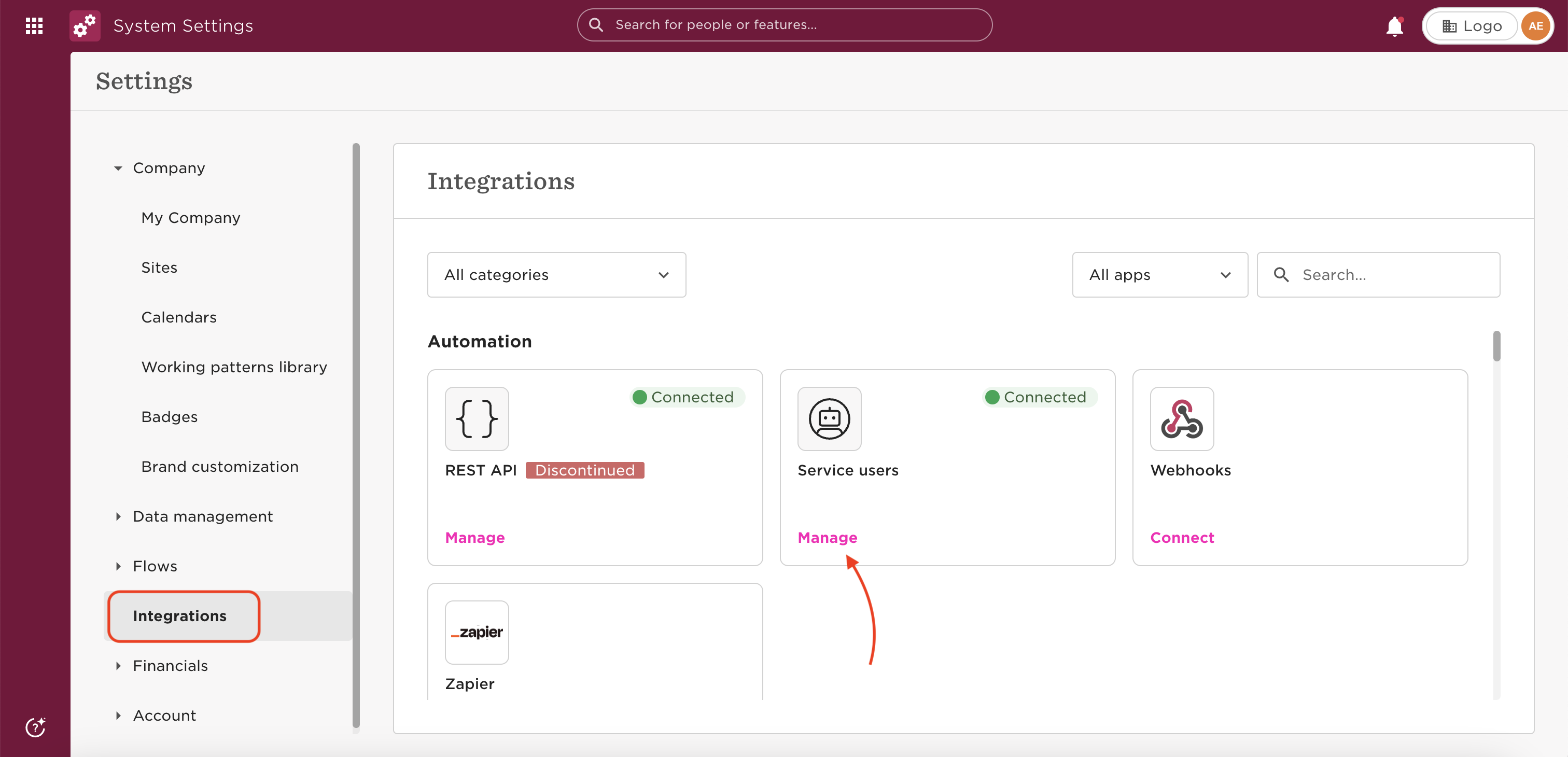Viewport: 1568px width, 757px height.
Task: Click the Webhooks integration icon
Action: coord(1182,418)
